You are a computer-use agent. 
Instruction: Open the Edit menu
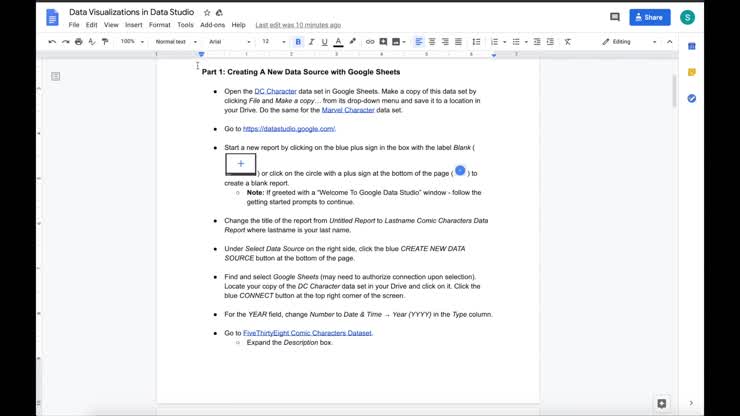[x=91, y=25]
